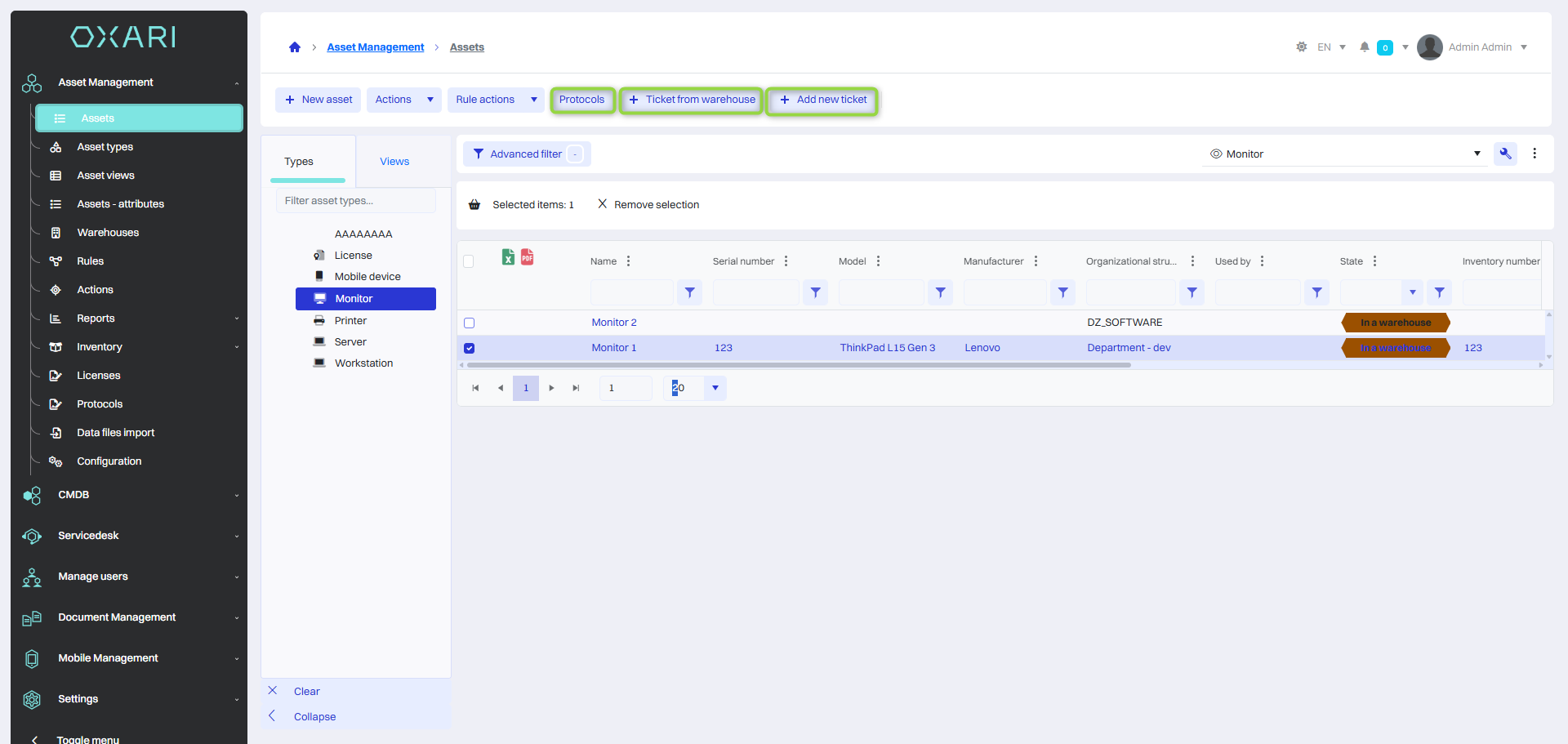
Task: Click the Filter asset types input field
Action: pyautogui.click(x=355, y=201)
